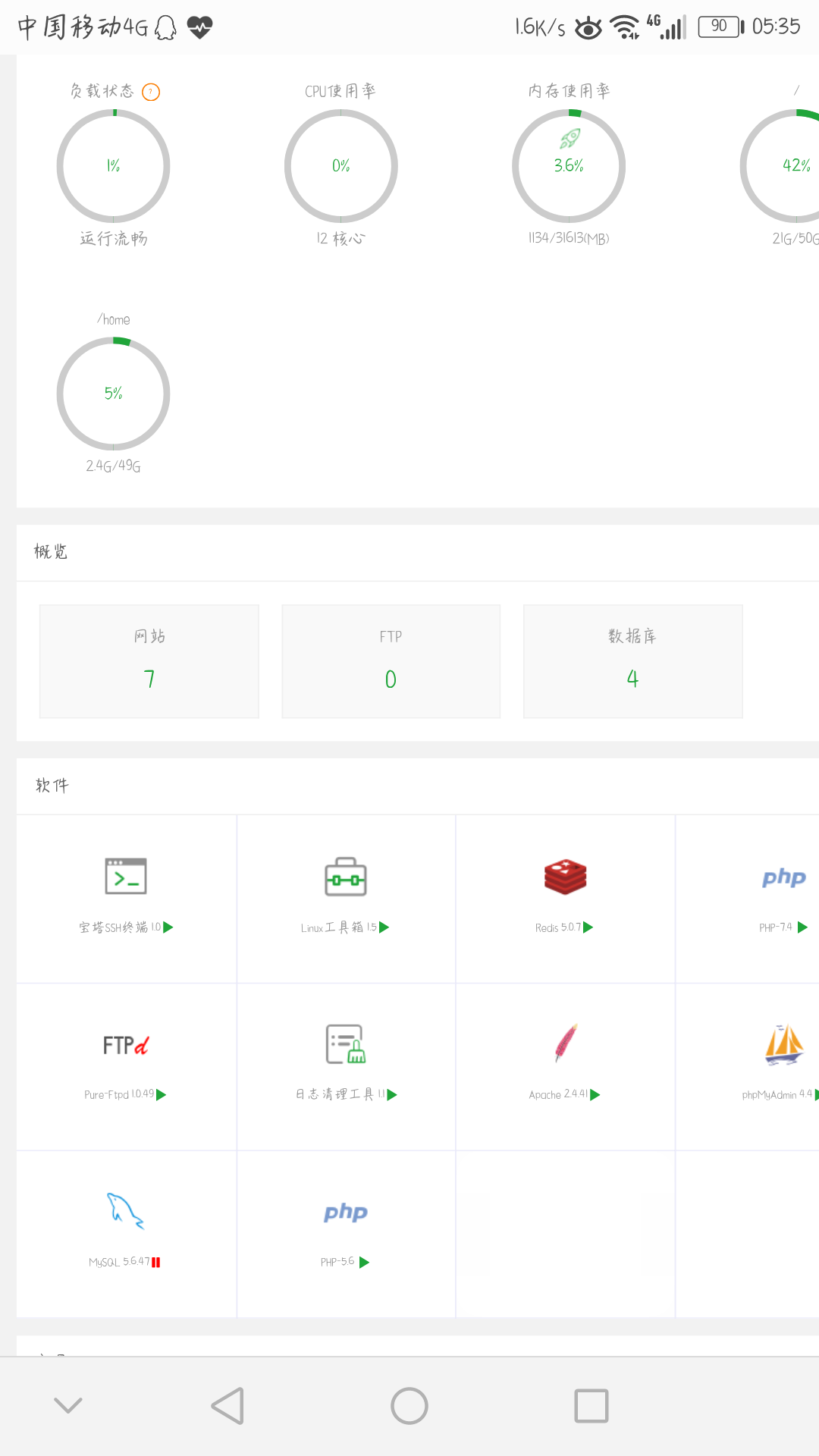Click the Apache 2.4.41 label
819x1456 pixels.
tap(558, 1095)
